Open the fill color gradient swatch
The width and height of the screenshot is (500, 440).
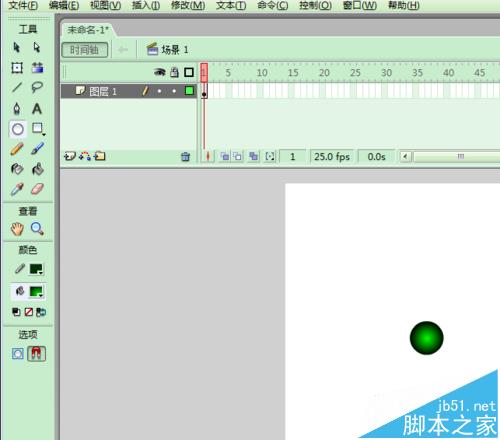[36, 292]
